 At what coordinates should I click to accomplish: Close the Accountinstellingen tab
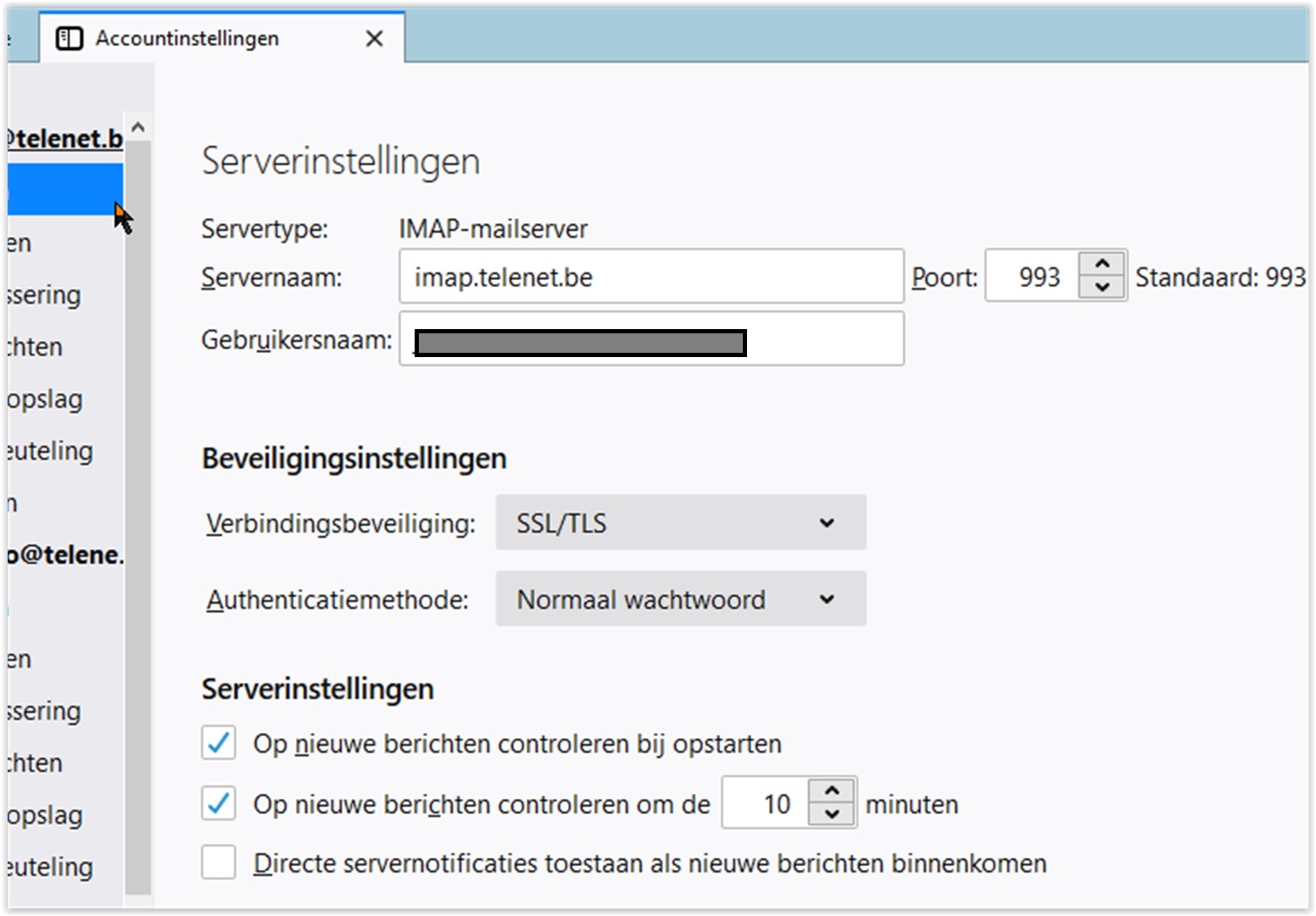click(374, 38)
